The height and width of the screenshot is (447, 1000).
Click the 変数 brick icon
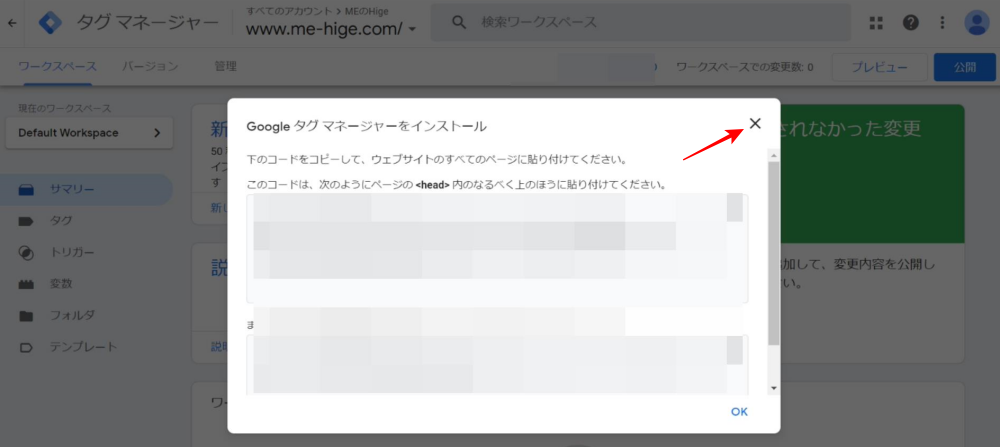[26, 284]
